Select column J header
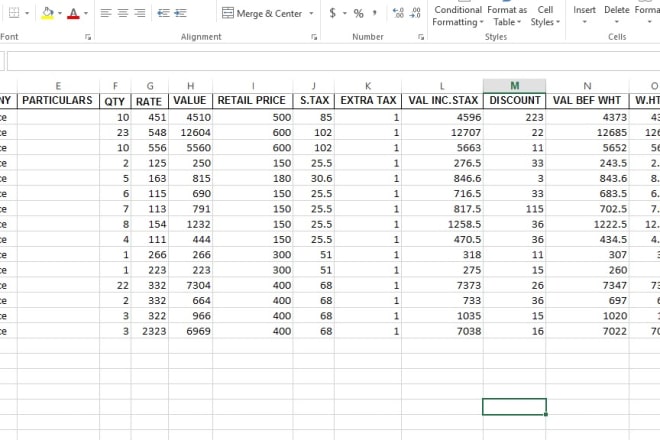660x440 pixels. point(314,86)
